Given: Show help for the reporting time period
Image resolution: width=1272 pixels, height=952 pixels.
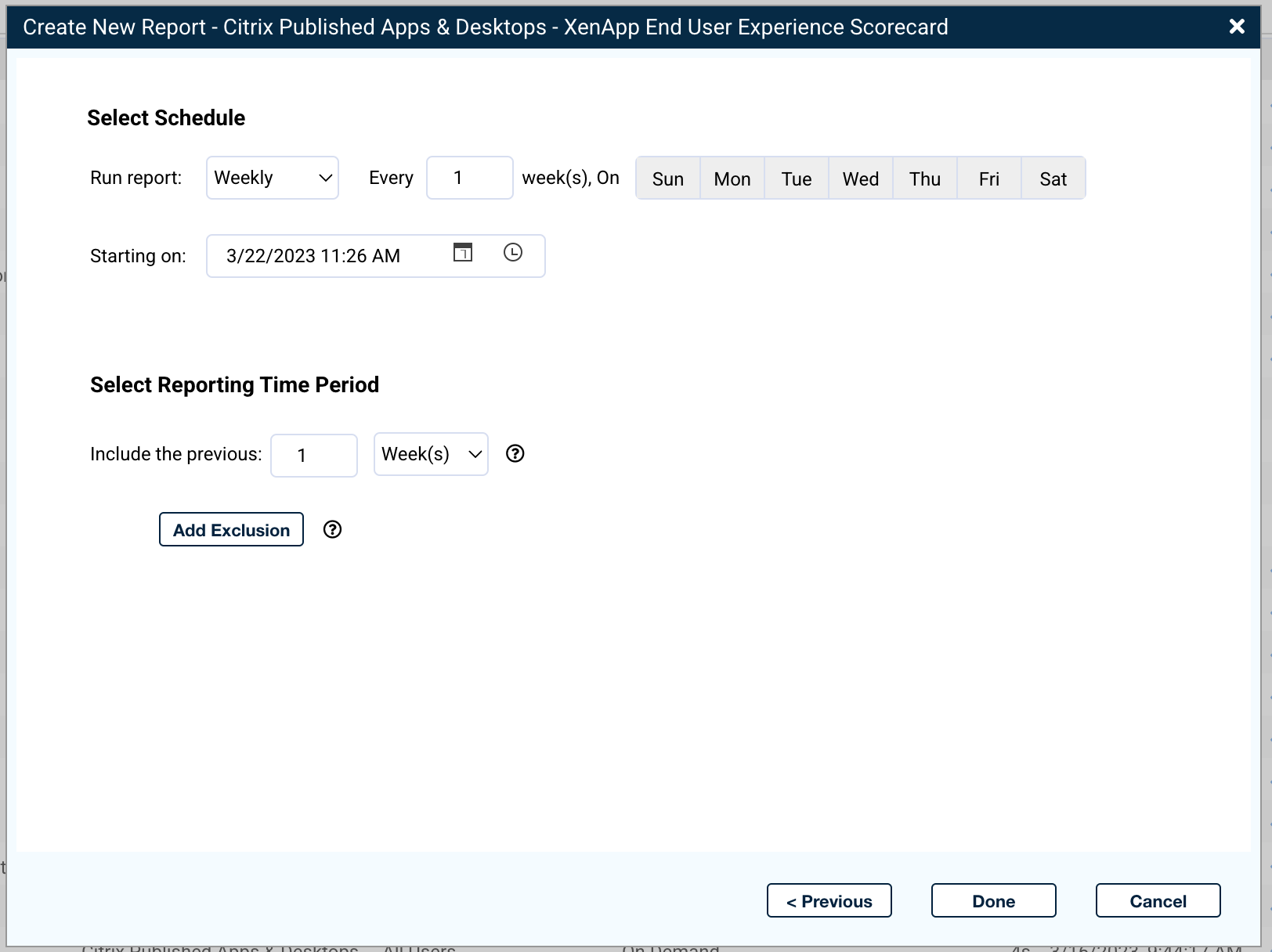Looking at the screenshot, I should [515, 453].
